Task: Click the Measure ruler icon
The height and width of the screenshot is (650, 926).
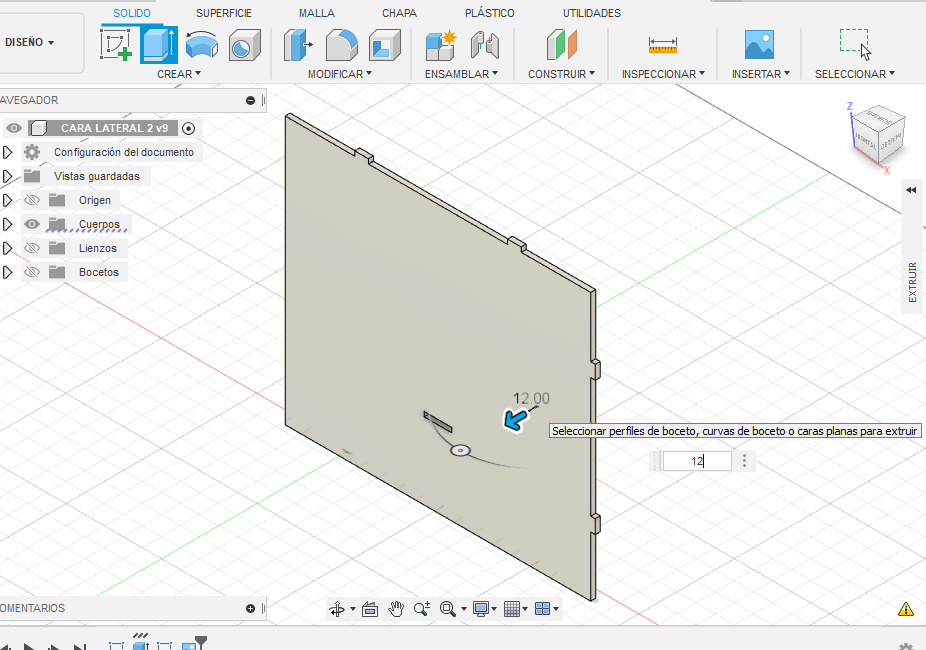Action: tap(663, 45)
